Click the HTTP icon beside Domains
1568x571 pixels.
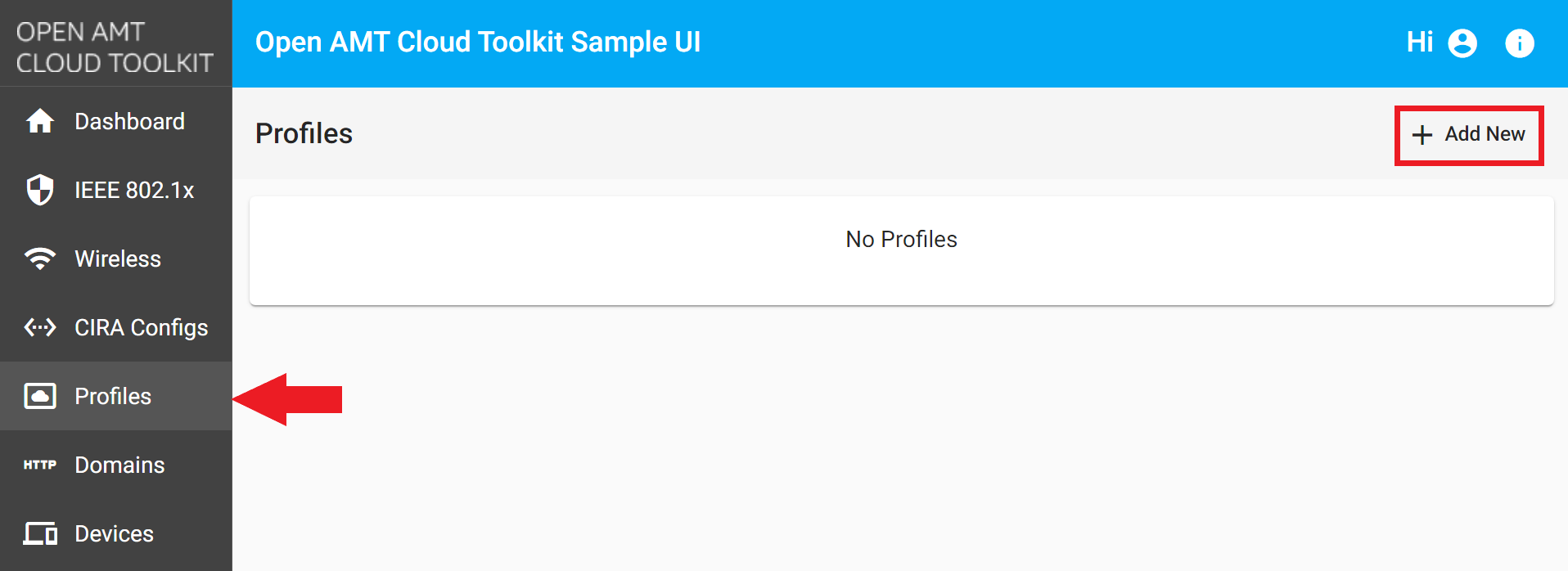pos(38,465)
